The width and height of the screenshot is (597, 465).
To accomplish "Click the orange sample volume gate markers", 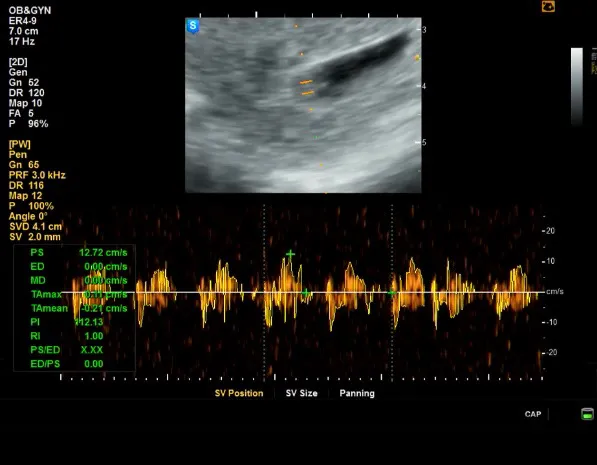I will (306, 87).
